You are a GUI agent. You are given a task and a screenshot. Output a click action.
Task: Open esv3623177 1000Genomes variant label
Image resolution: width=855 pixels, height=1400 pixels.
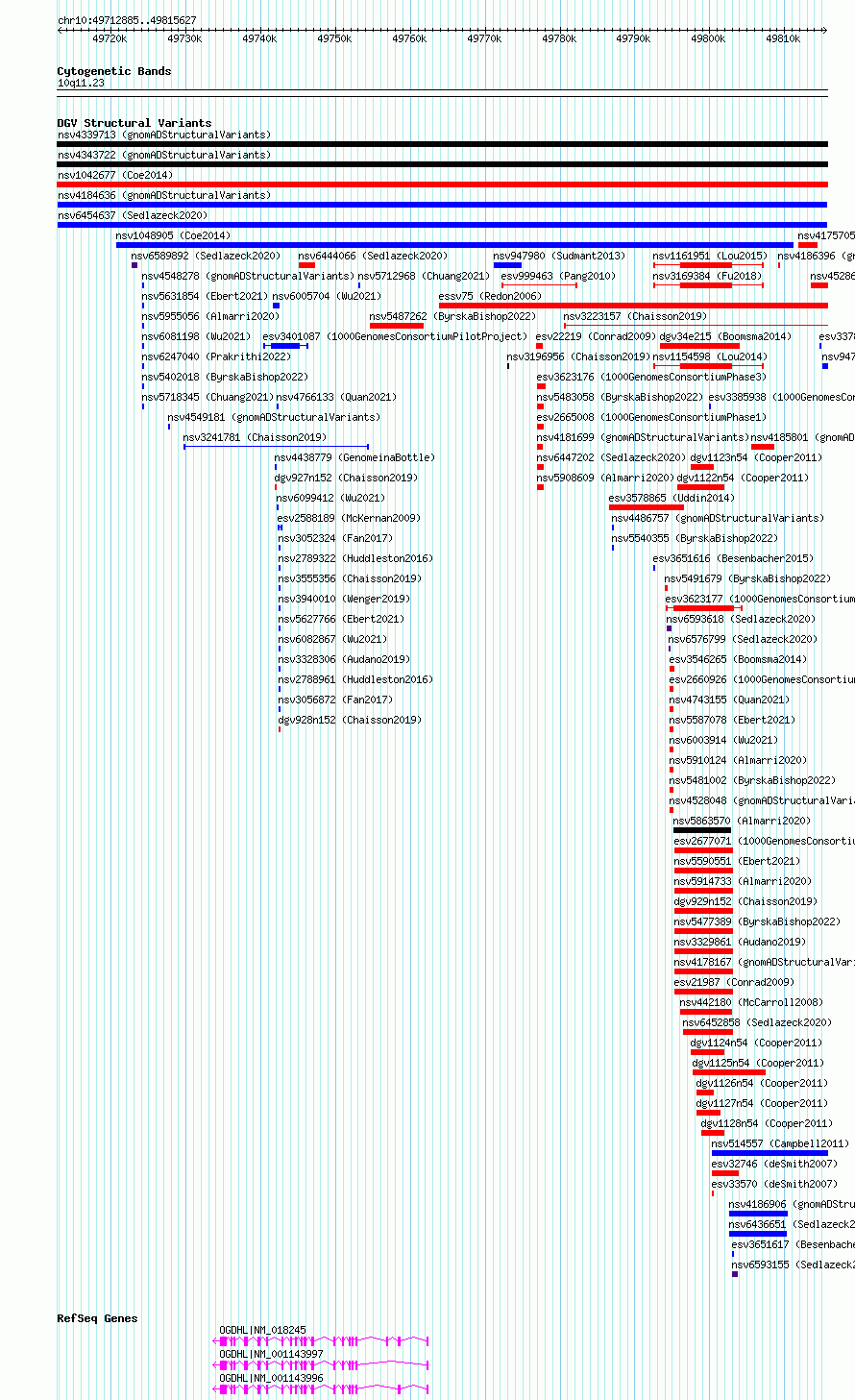pos(760,599)
